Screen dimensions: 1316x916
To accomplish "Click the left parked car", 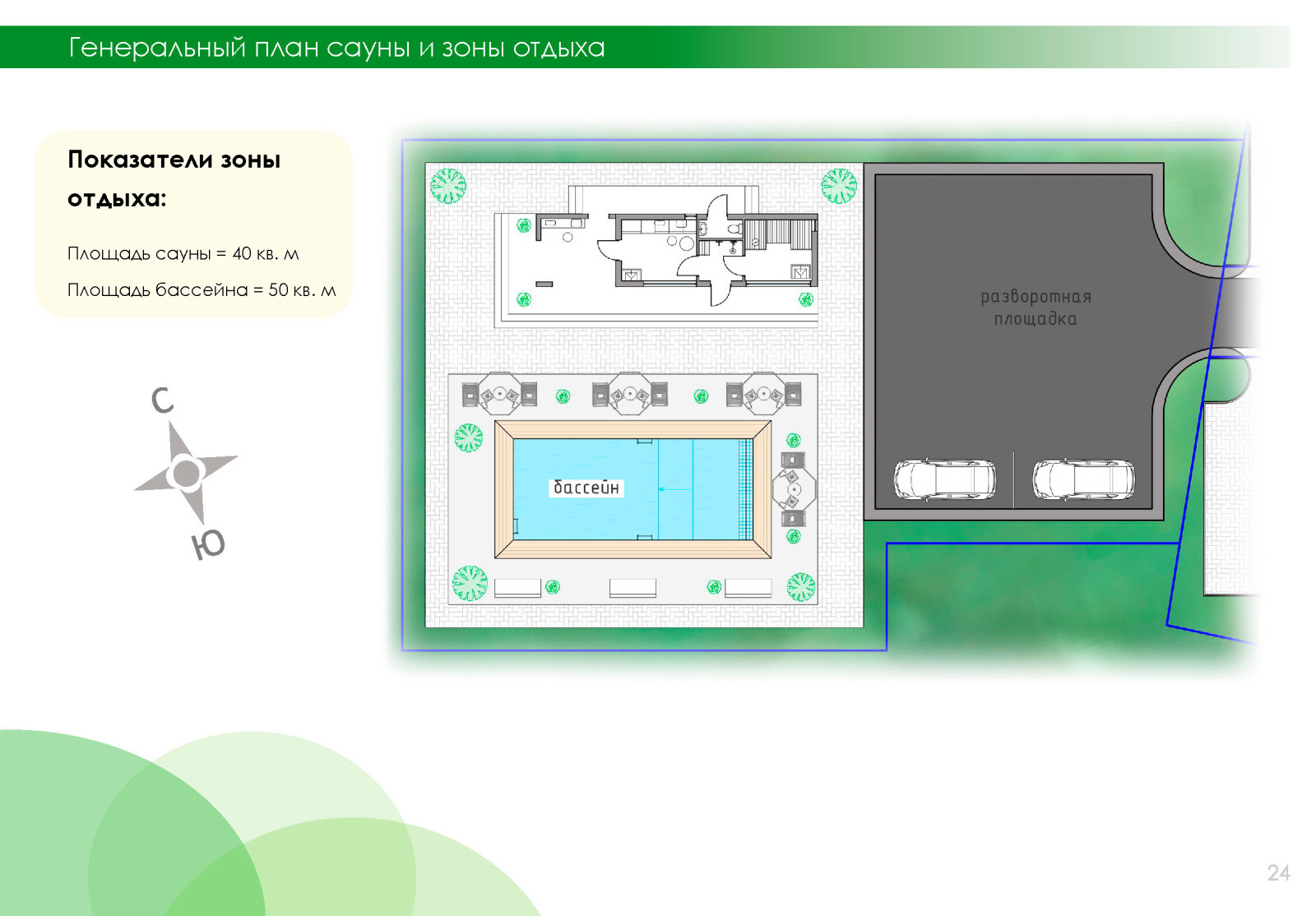I will click(x=944, y=479).
